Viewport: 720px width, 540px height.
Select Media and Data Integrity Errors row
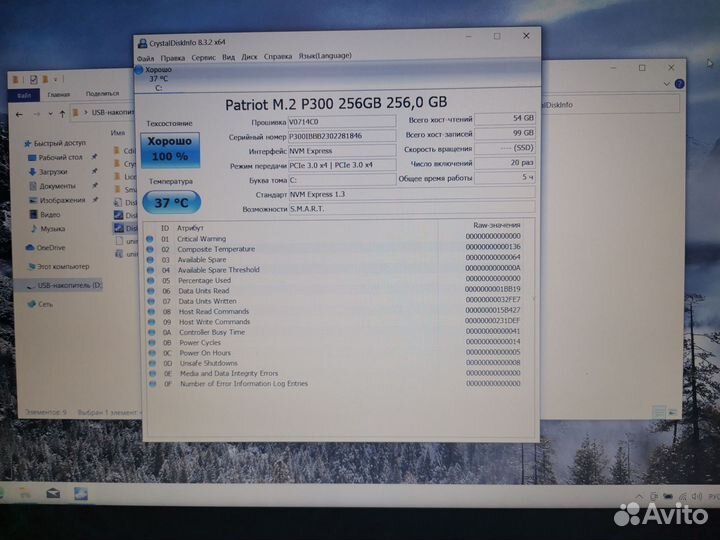334,373
